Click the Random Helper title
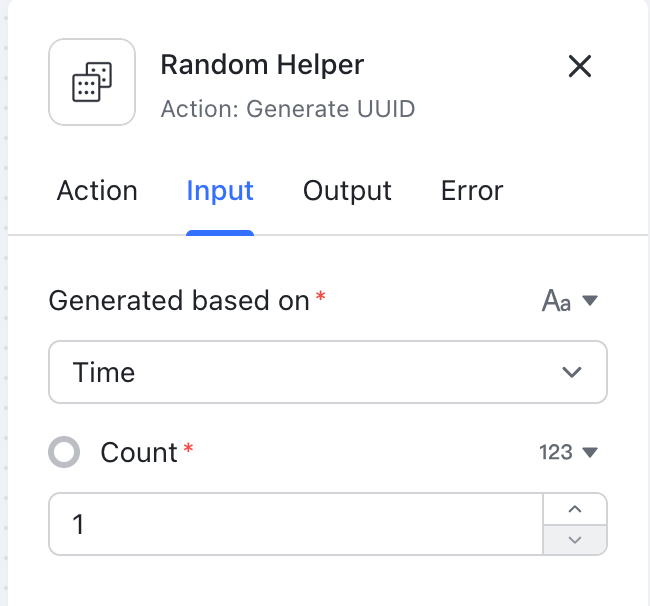This screenshot has height=606, width=650. pyautogui.click(x=262, y=66)
